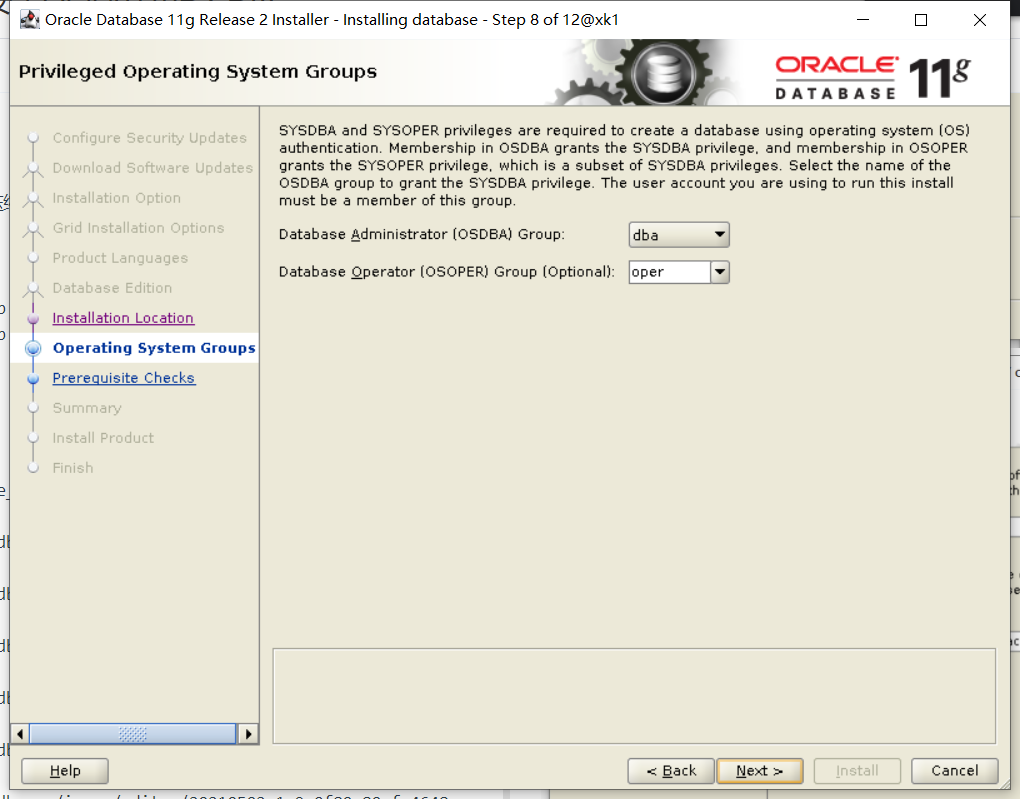Click the sidebar scrollbar left arrow
The height and width of the screenshot is (799, 1020).
point(20,734)
